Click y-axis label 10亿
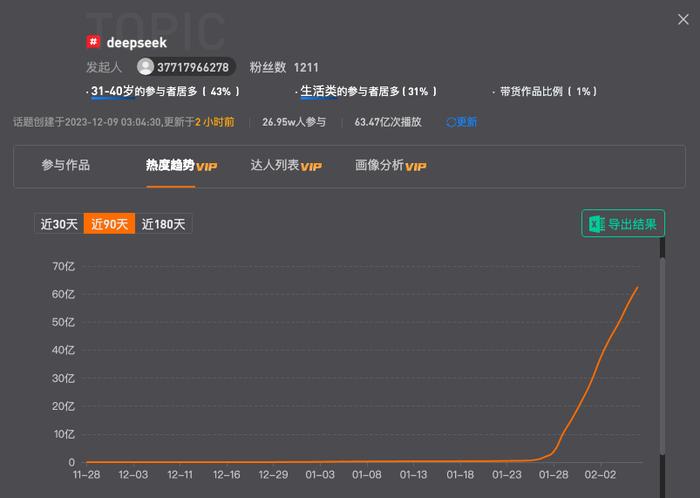 [64, 434]
